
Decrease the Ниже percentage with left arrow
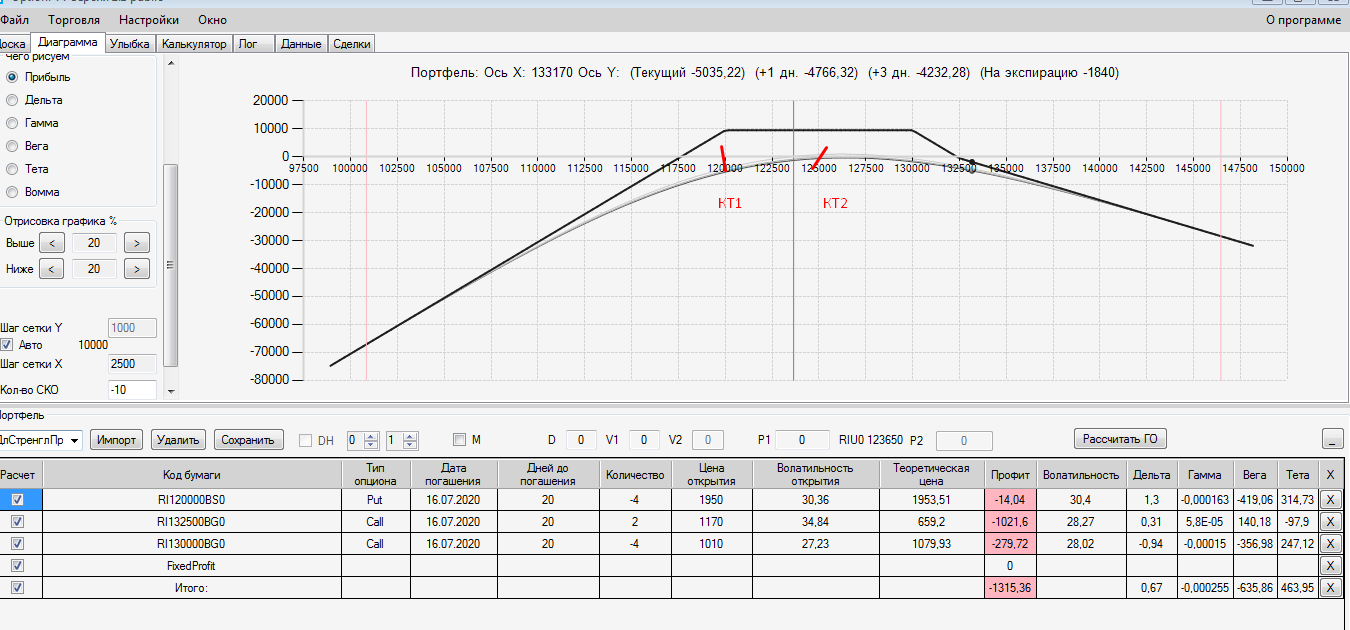[53, 269]
